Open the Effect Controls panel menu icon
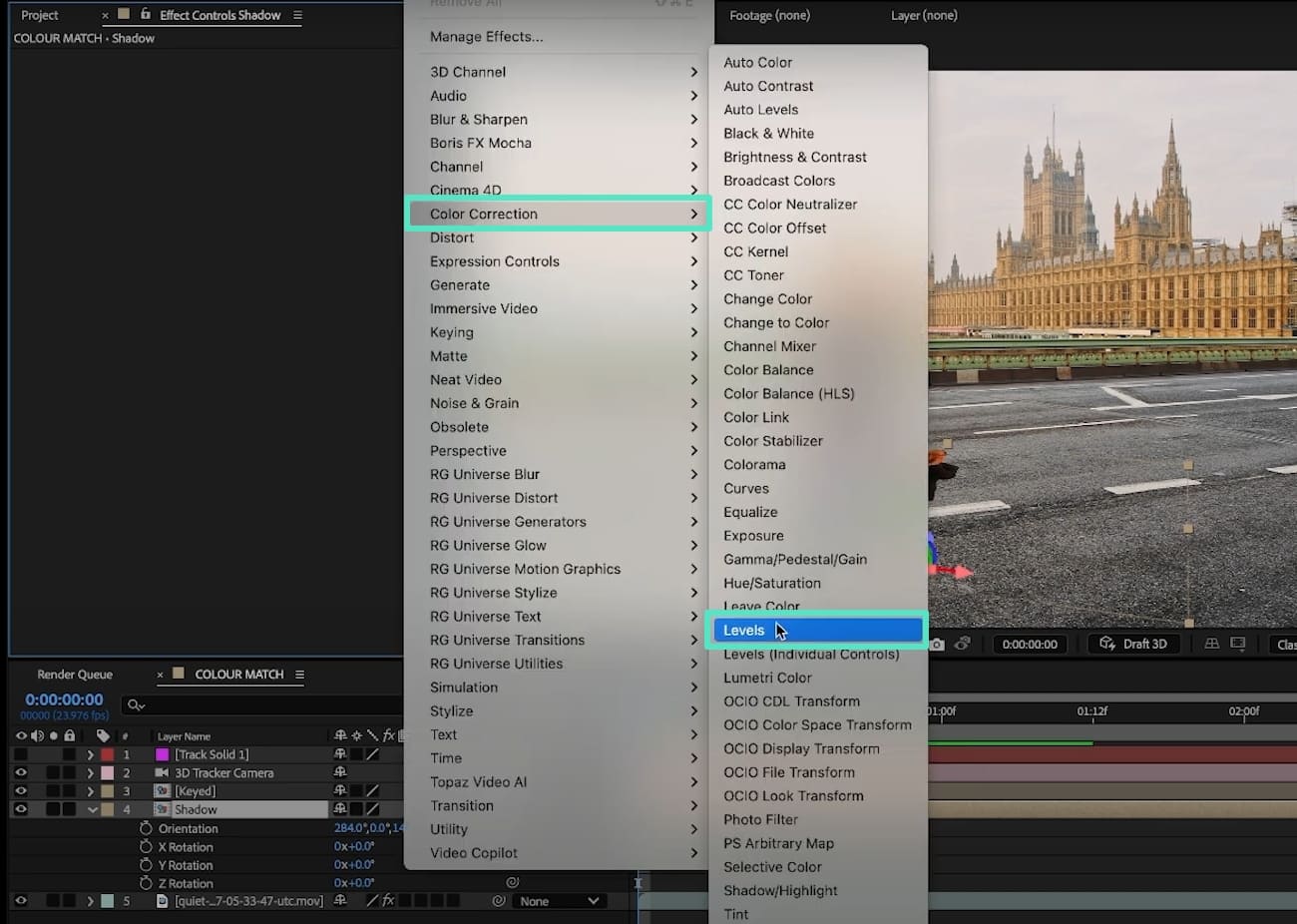The width and height of the screenshot is (1297, 924). click(x=297, y=15)
